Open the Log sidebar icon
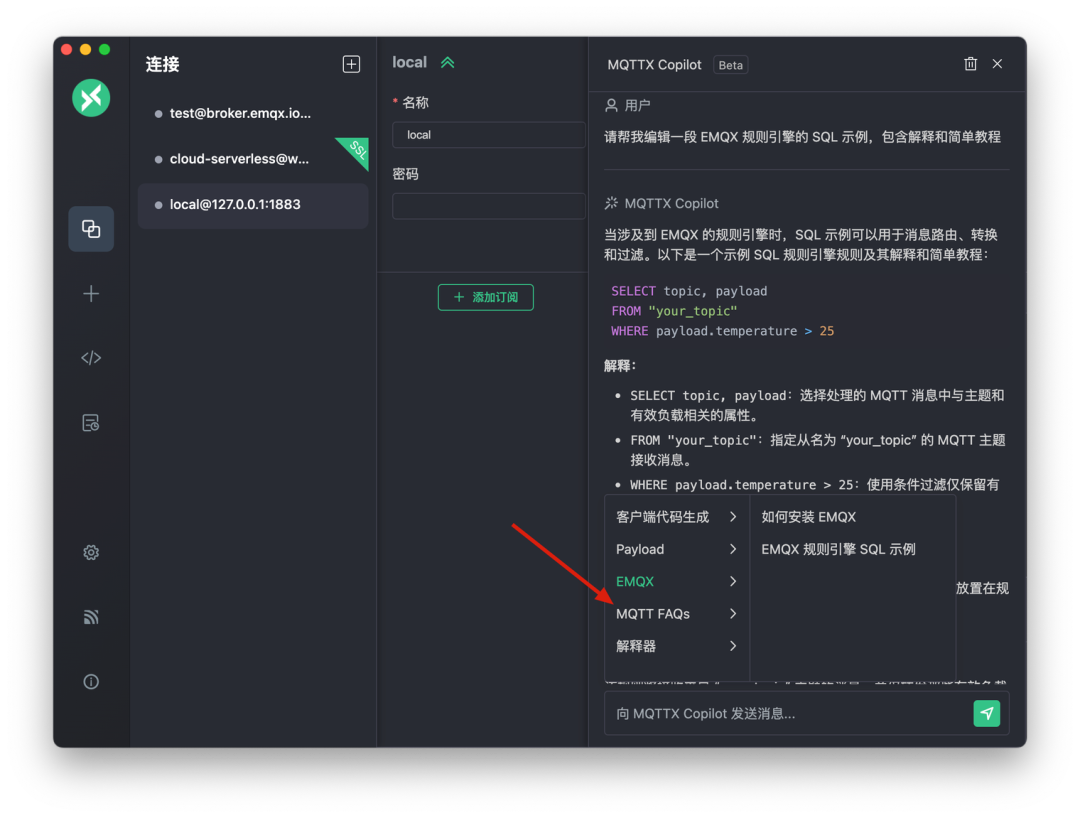The image size is (1080, 818). (91, 423)
